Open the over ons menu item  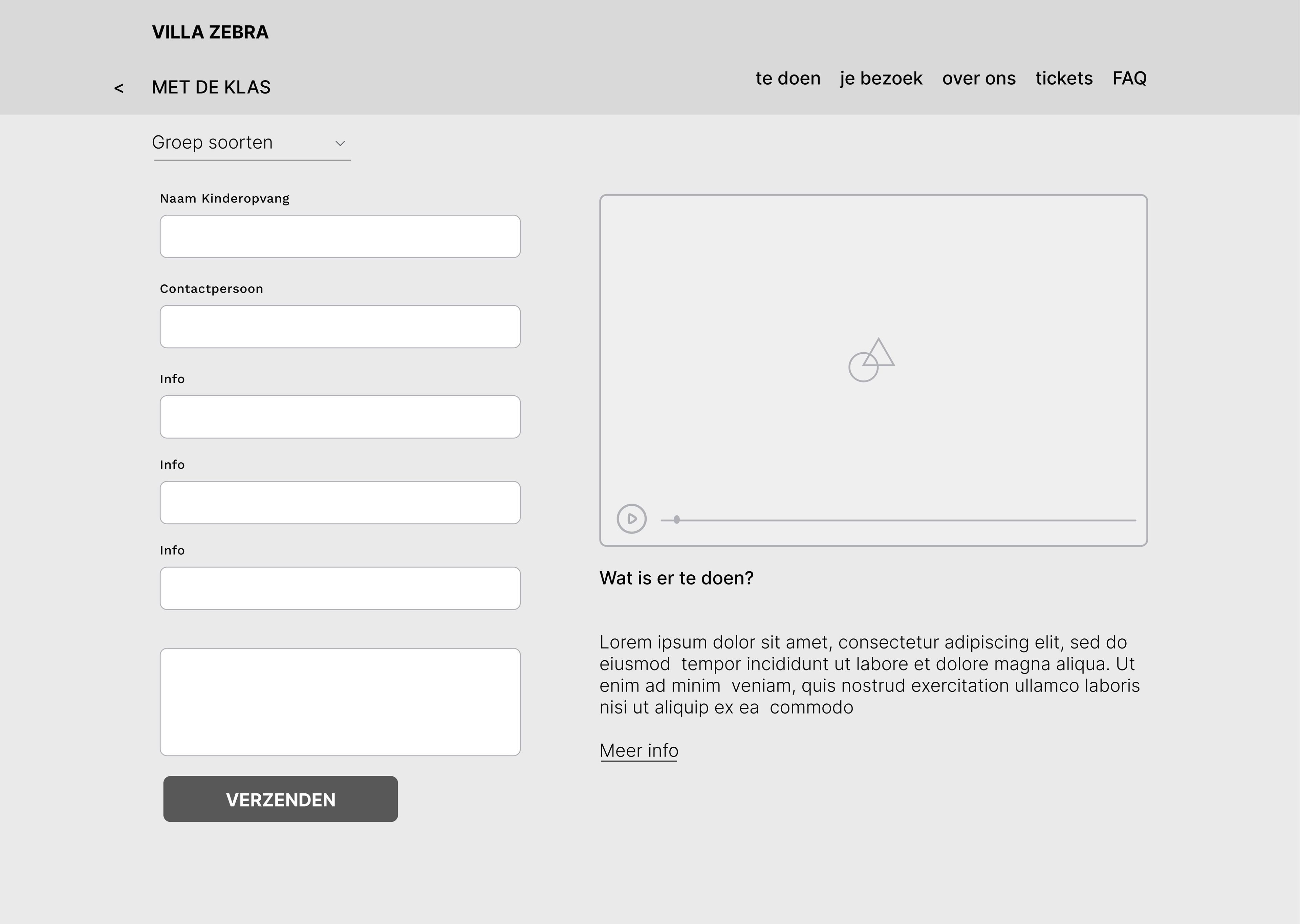click(x=979, y=78)
